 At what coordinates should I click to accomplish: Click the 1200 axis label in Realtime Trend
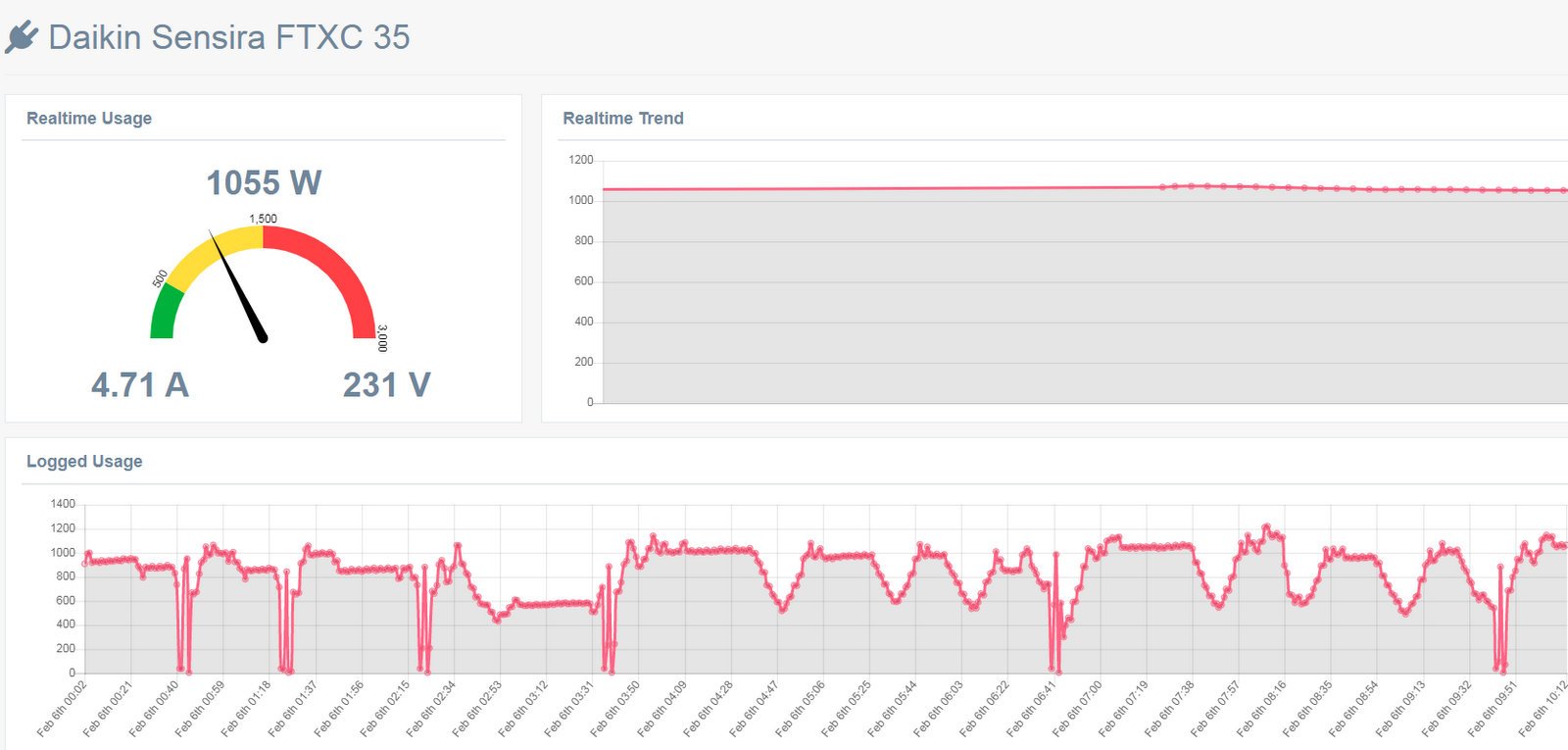point(581,160)
